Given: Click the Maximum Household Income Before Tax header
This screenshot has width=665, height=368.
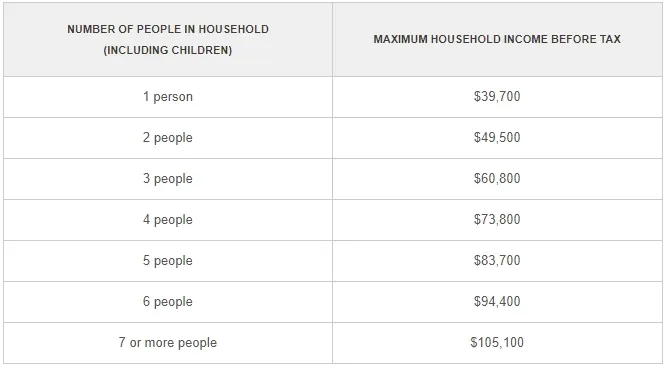Looking at the screenshot, I should [497, 39].
